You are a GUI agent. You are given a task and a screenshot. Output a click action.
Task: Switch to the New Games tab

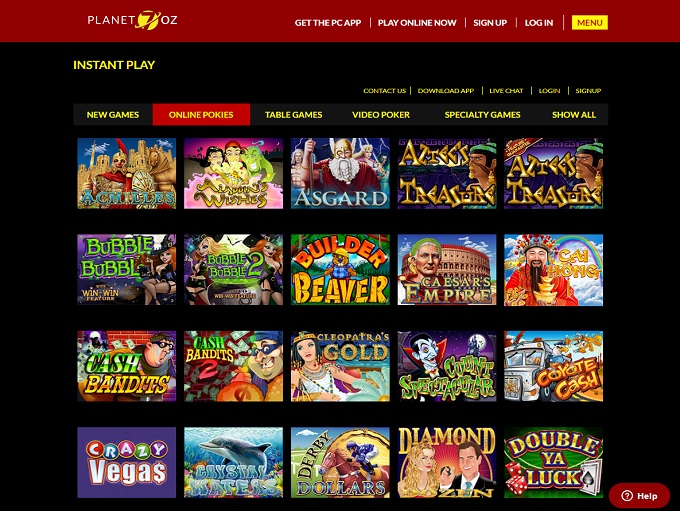[113, 115]
